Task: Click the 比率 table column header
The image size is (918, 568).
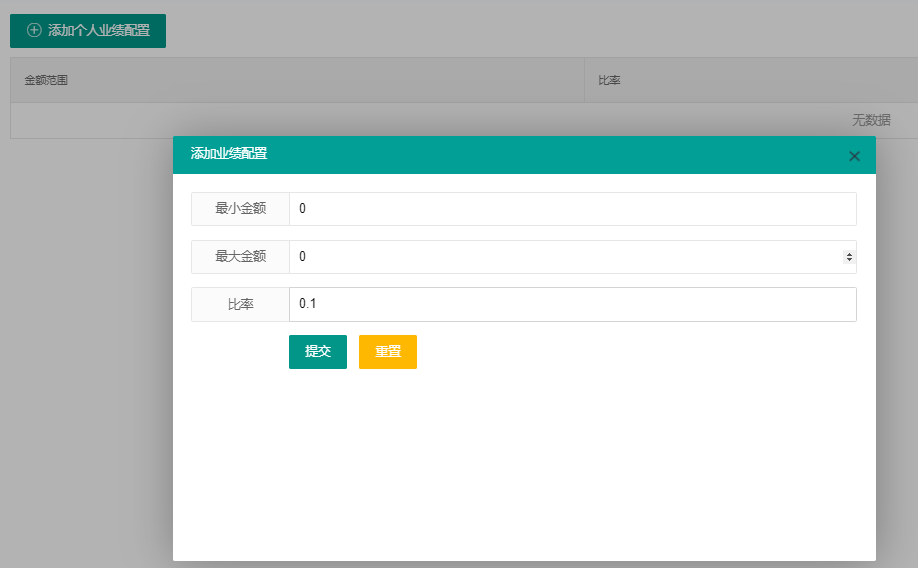Action: [x=610, y=80]
